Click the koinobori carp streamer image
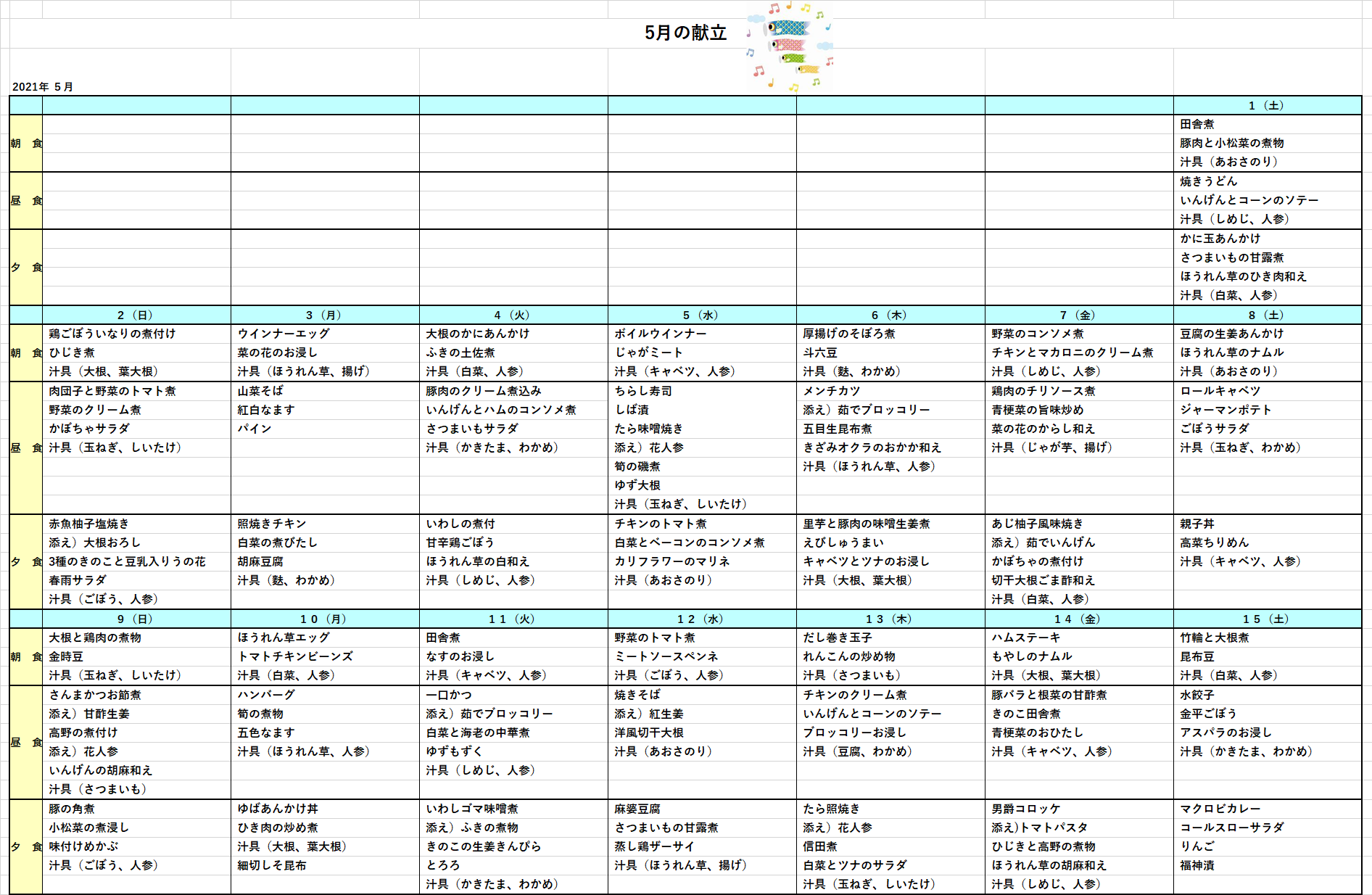This screenshot has width=1372, height=895. 790,46
